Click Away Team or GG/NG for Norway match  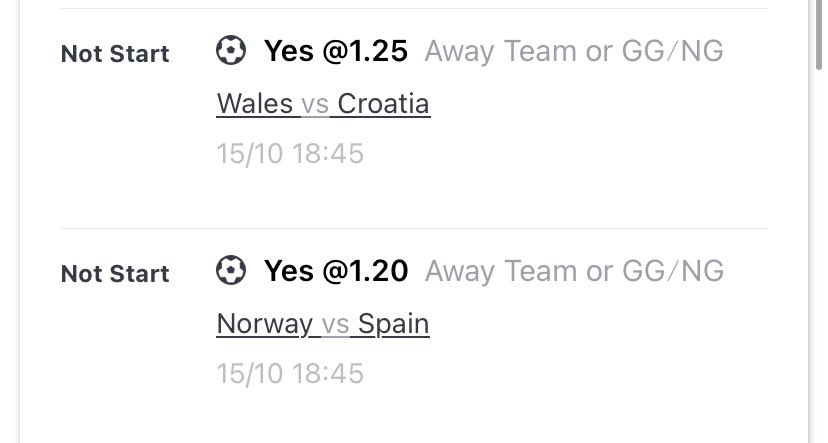[574, 271]
